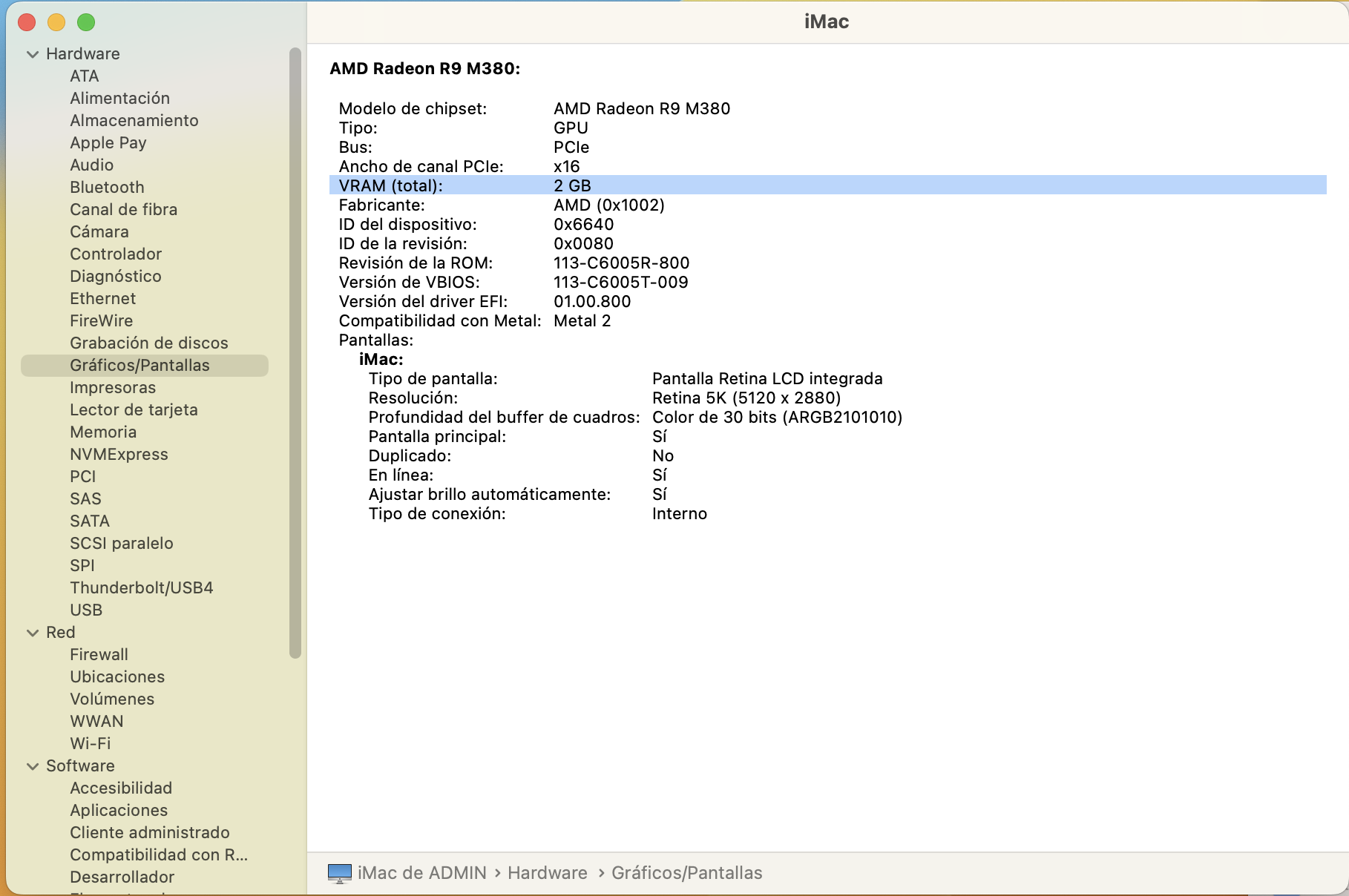Collapse the Red section chevron
Viewport: 1349px width, 896px height.
coord(33,633)
